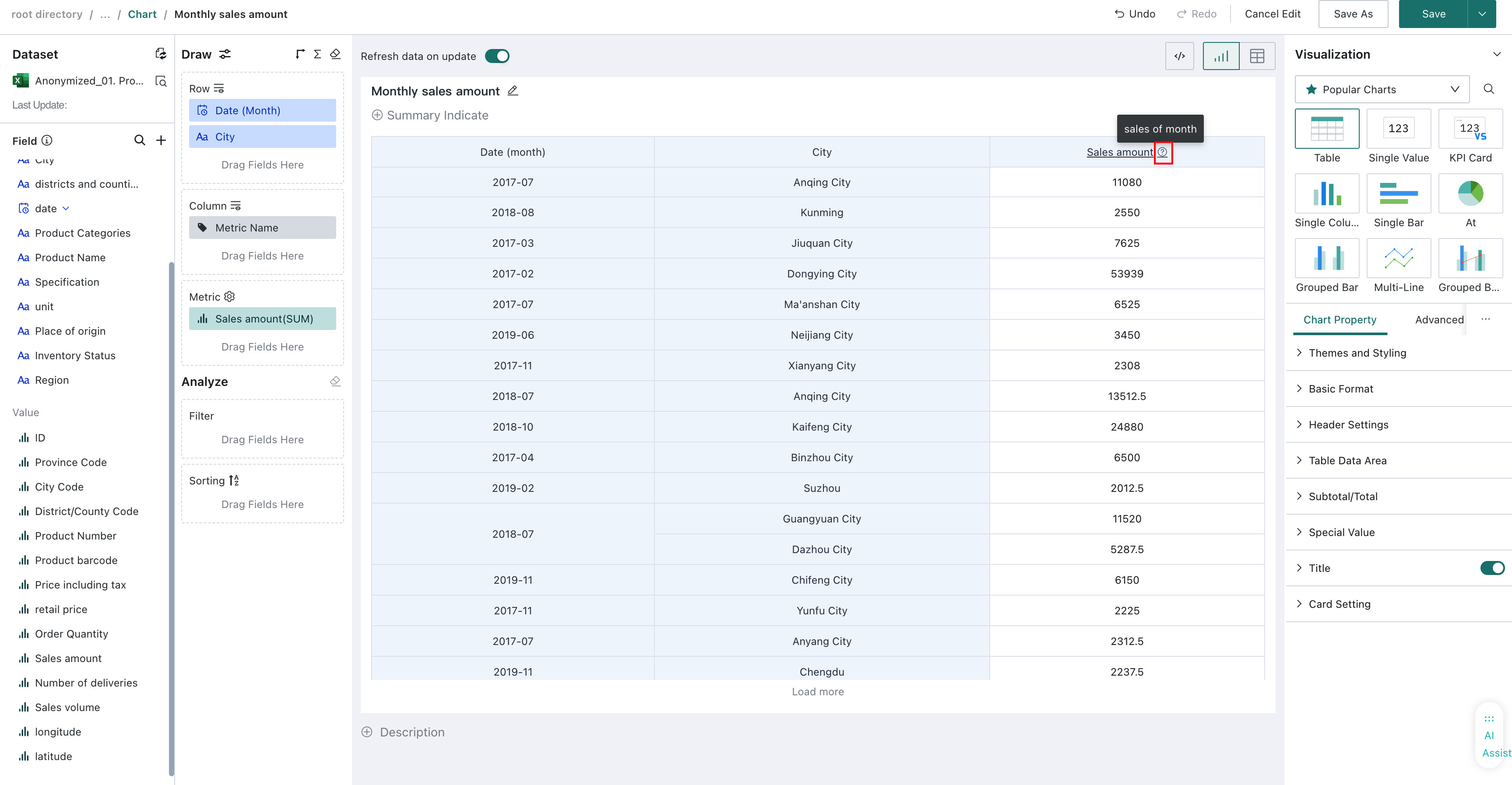Viewport: 1512px width, 785px height.
Task: Click the eraser icon in the Analyze section
Action: [335, 382]
